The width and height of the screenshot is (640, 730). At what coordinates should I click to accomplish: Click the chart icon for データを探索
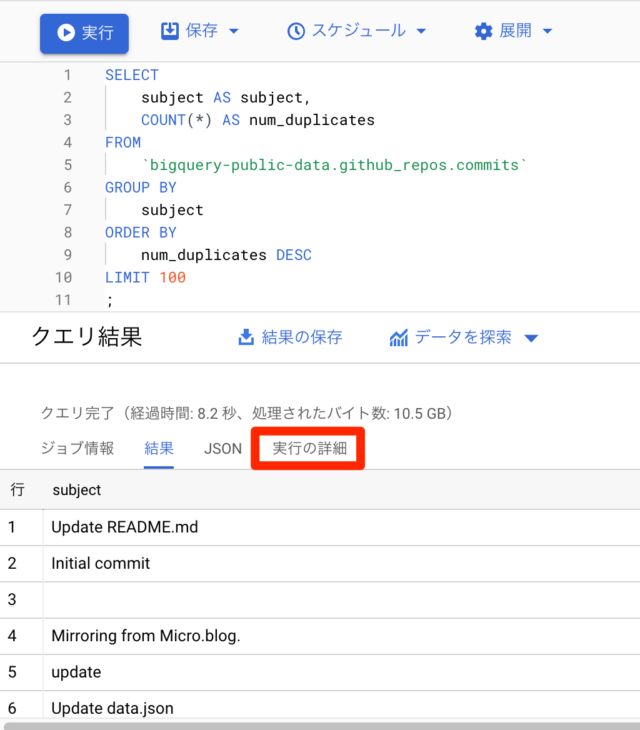(x=398, y=338)
